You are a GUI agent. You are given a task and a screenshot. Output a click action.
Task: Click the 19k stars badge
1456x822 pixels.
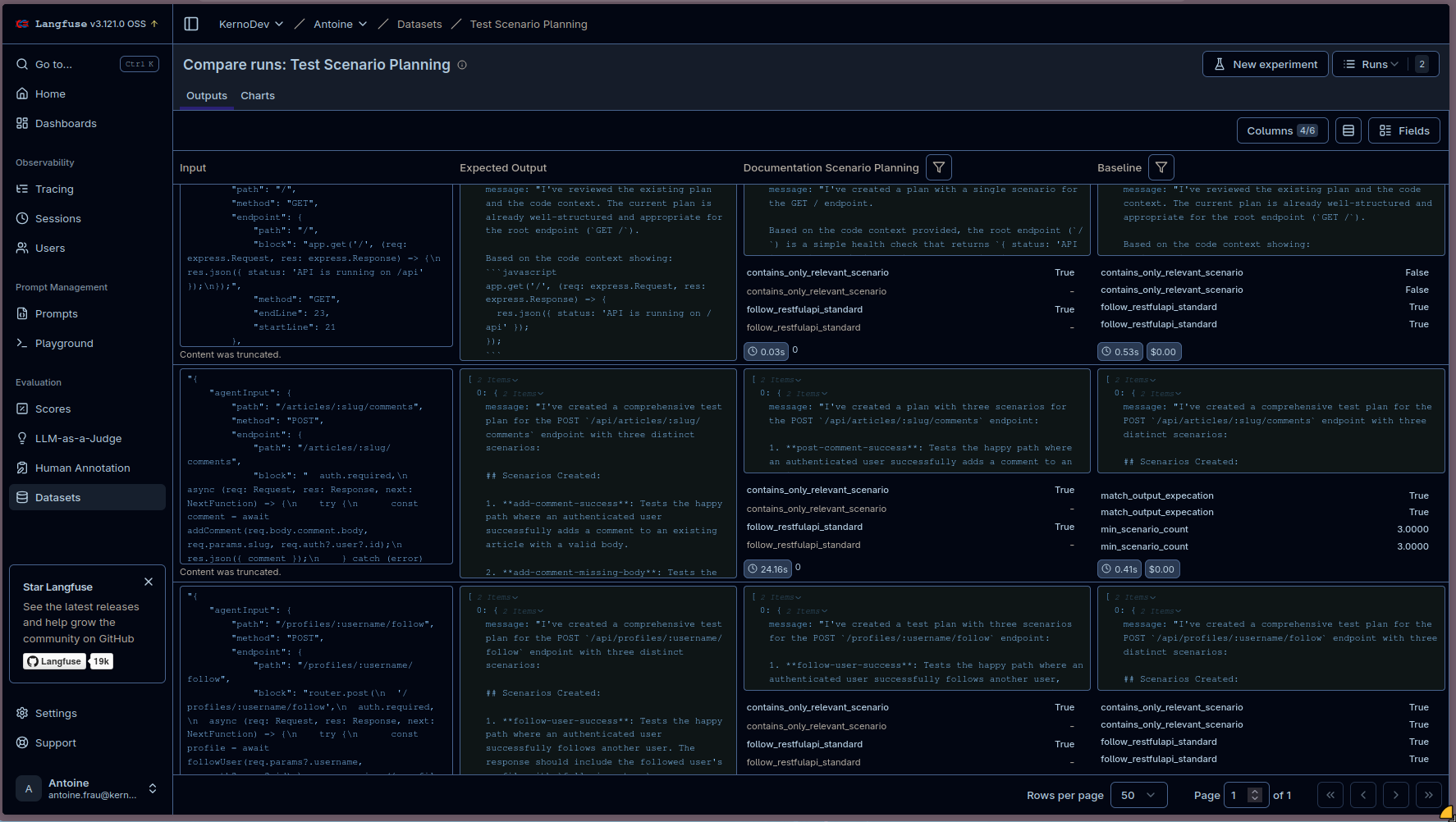[101, 661]
